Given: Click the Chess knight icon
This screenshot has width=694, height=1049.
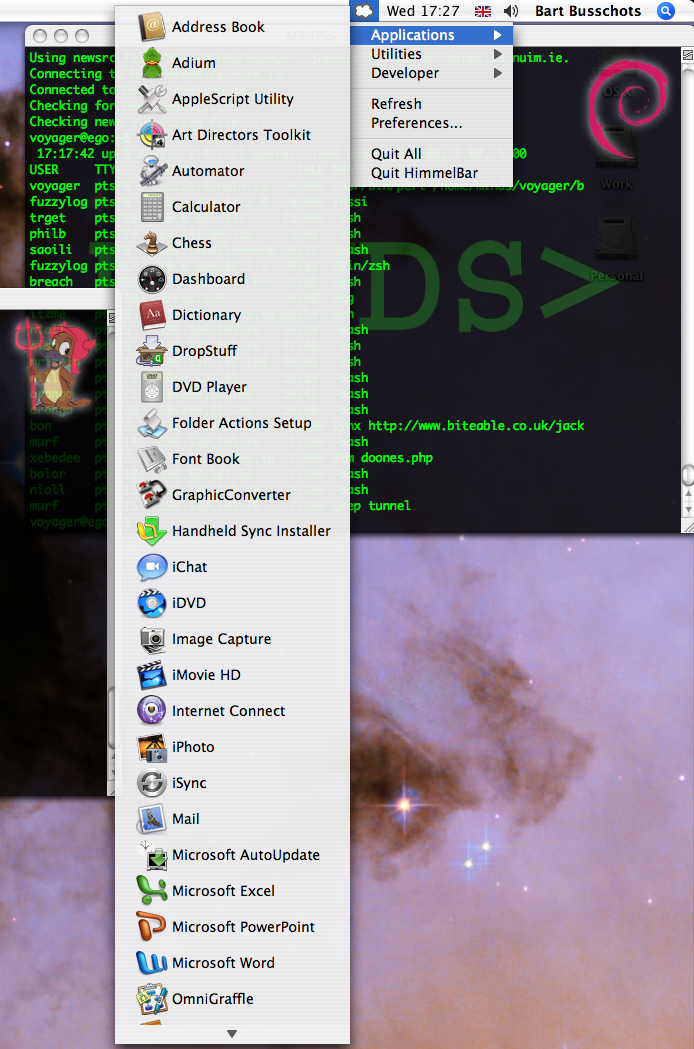Looking at the screenshot, I should coord(152,244).
